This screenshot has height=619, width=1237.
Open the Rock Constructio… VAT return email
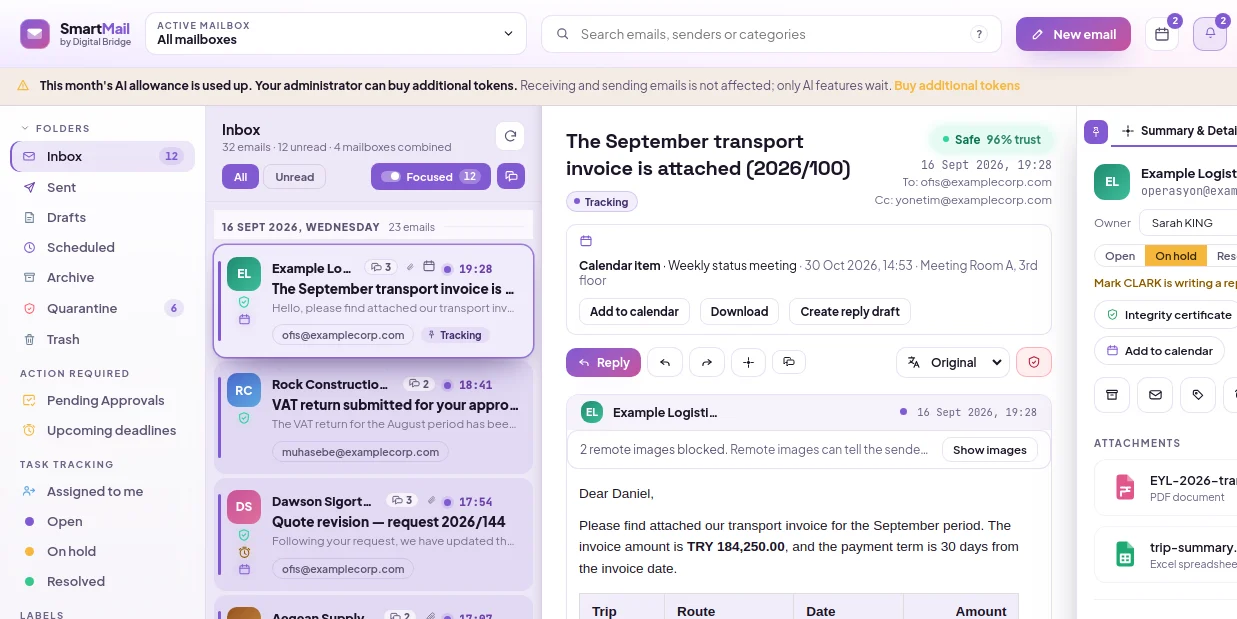tap(373, 417)
